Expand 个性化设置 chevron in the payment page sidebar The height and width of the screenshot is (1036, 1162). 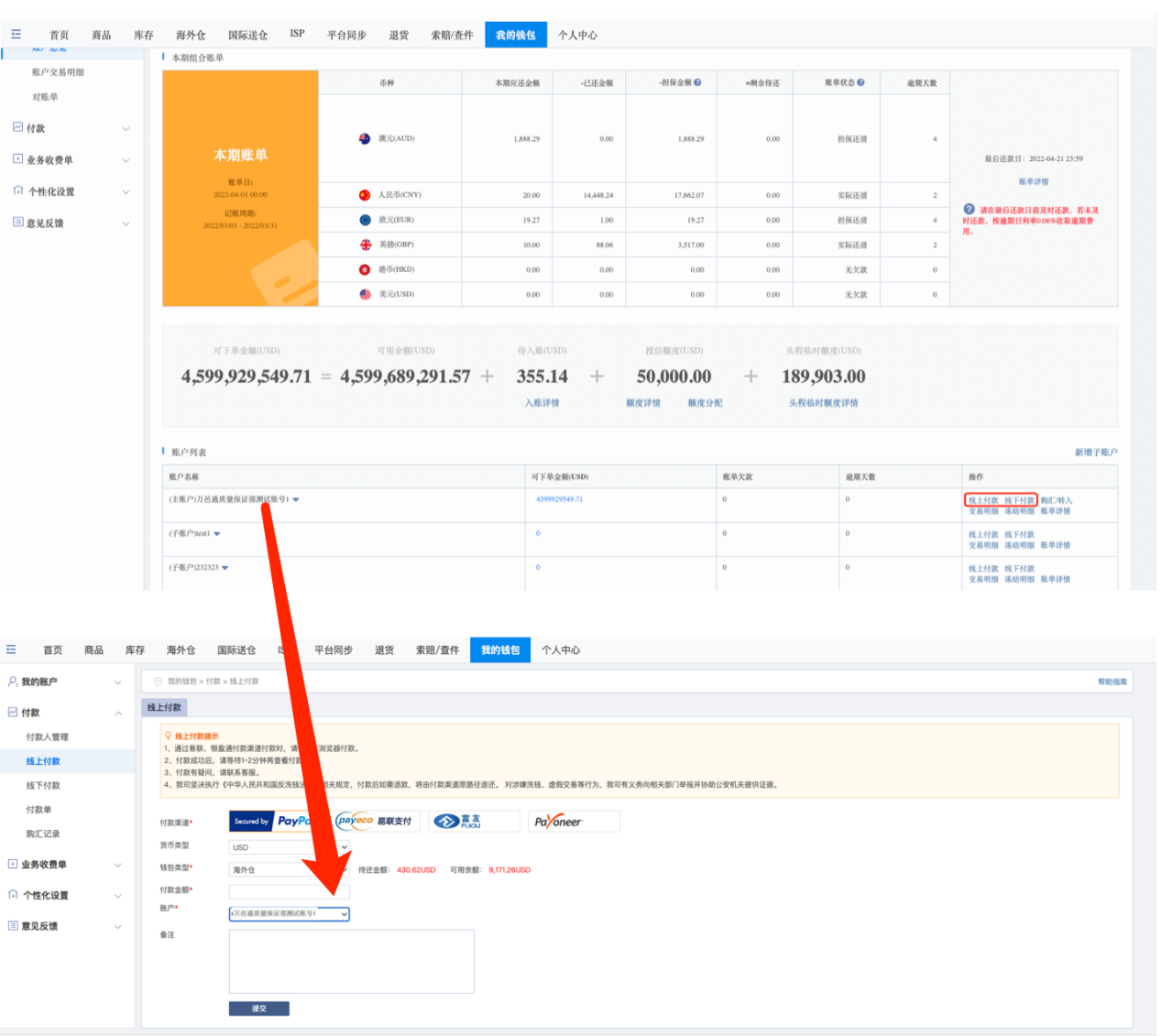(118, 896)
